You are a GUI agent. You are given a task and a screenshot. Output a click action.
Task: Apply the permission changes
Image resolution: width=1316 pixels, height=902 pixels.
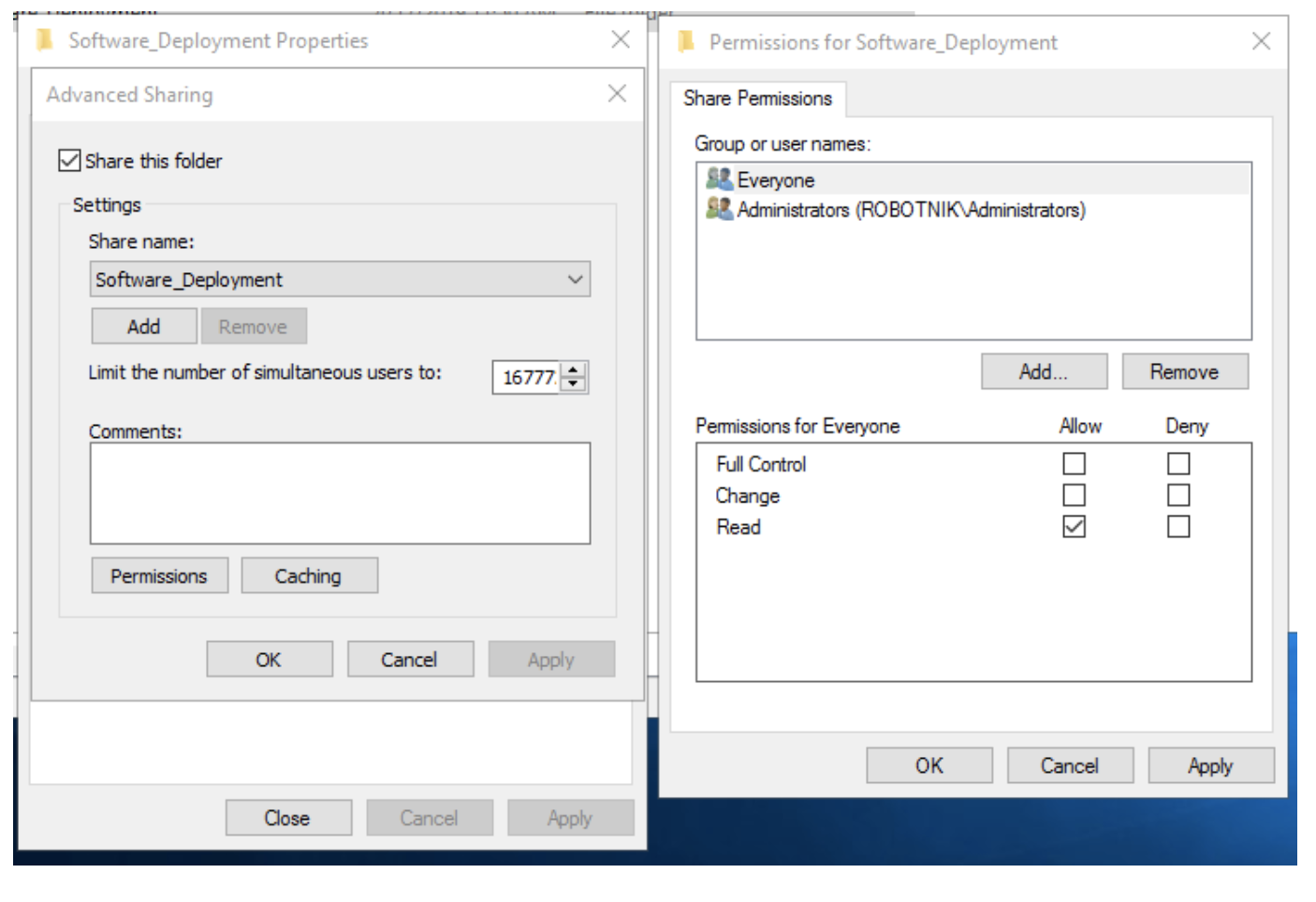(x=1210, y=764)
